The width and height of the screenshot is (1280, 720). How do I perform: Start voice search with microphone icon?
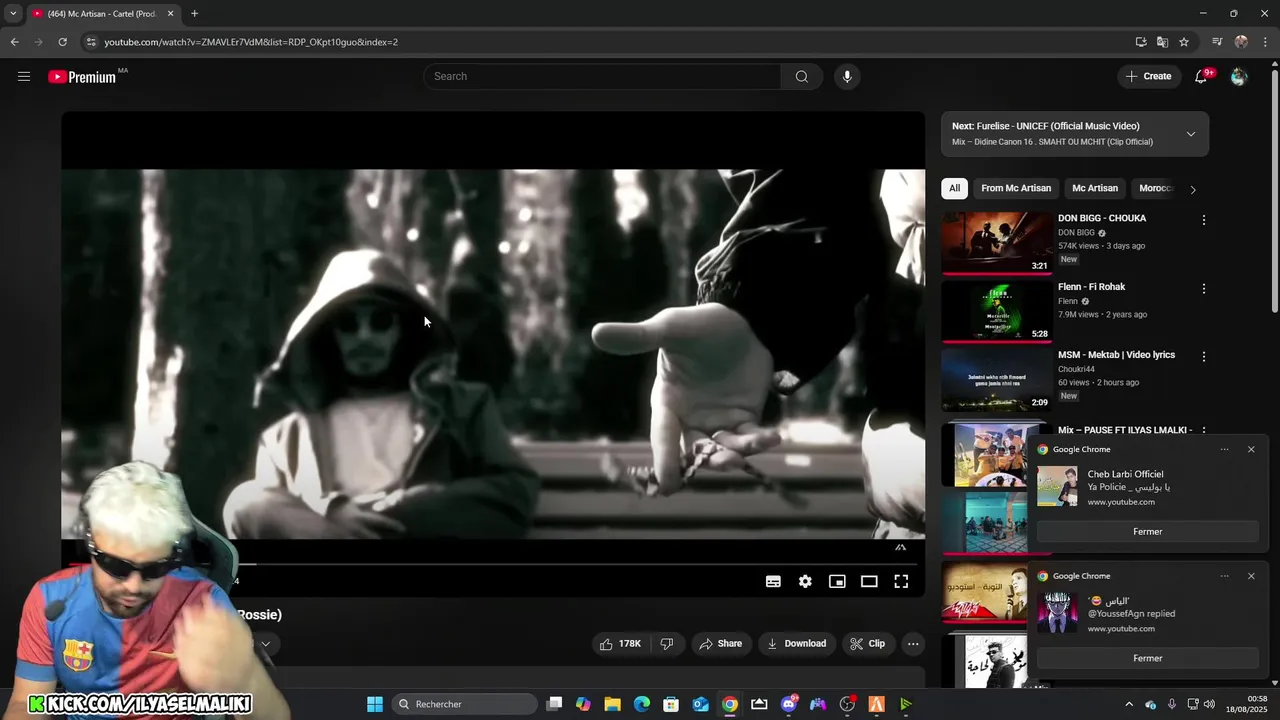pos(847,77)
